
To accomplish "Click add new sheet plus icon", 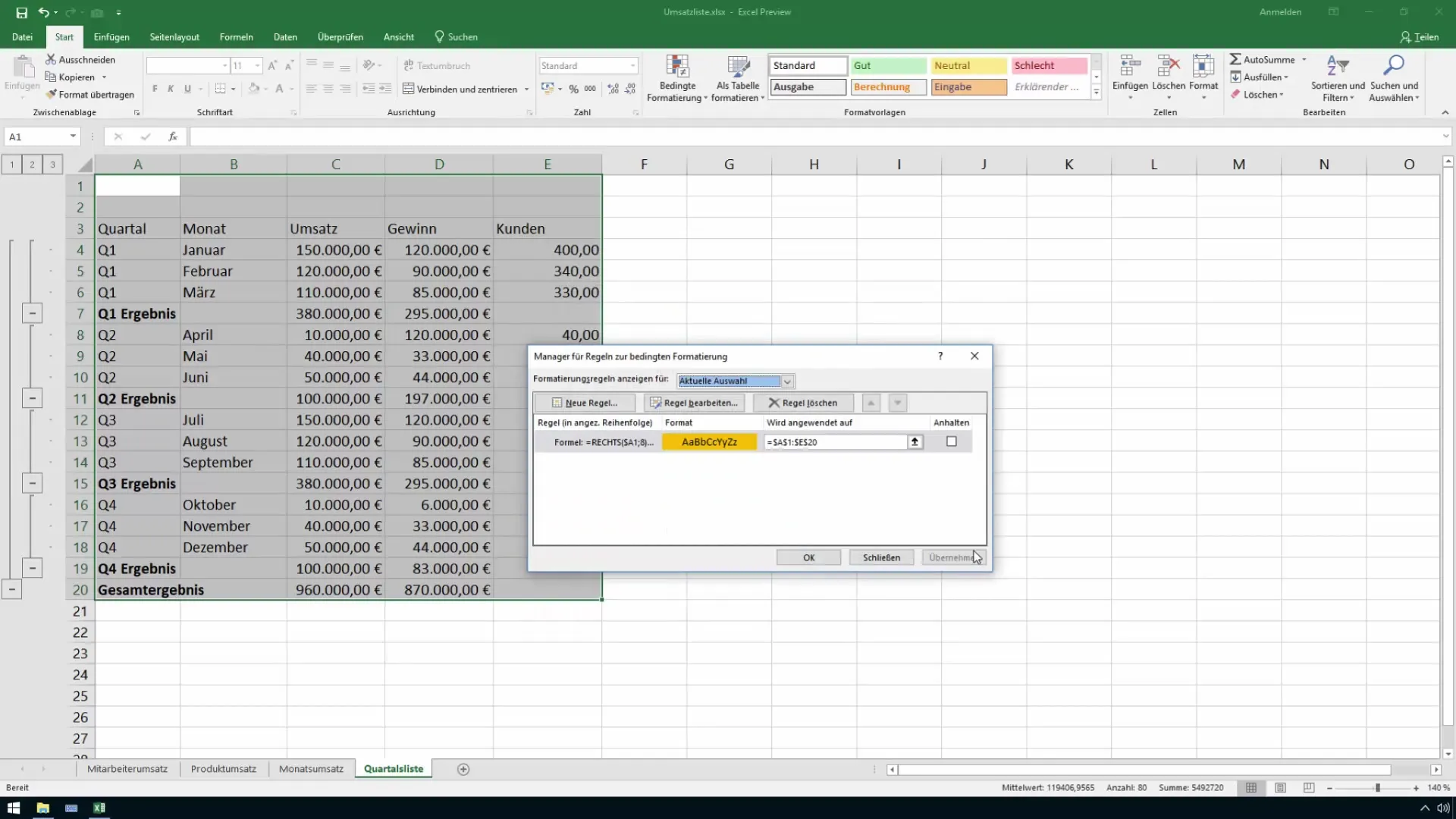I will pyautogui.click(x=463, y=769).
